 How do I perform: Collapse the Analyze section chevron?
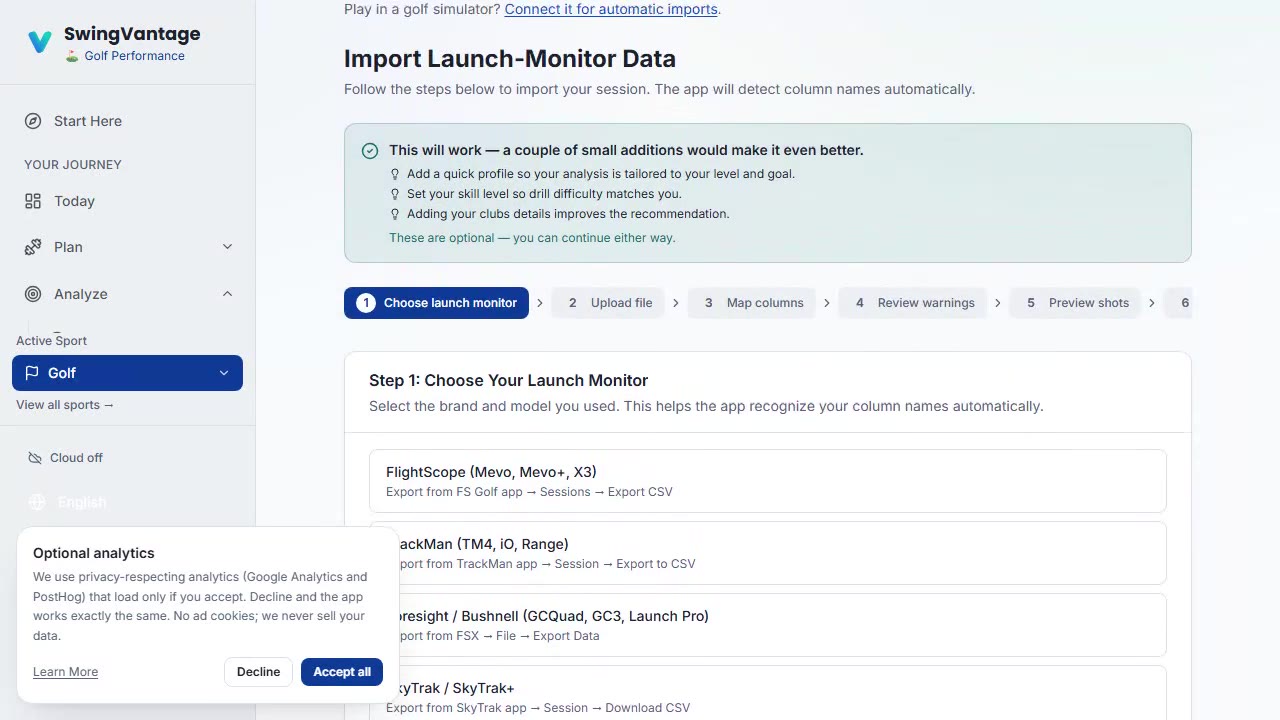click(227, 294)
